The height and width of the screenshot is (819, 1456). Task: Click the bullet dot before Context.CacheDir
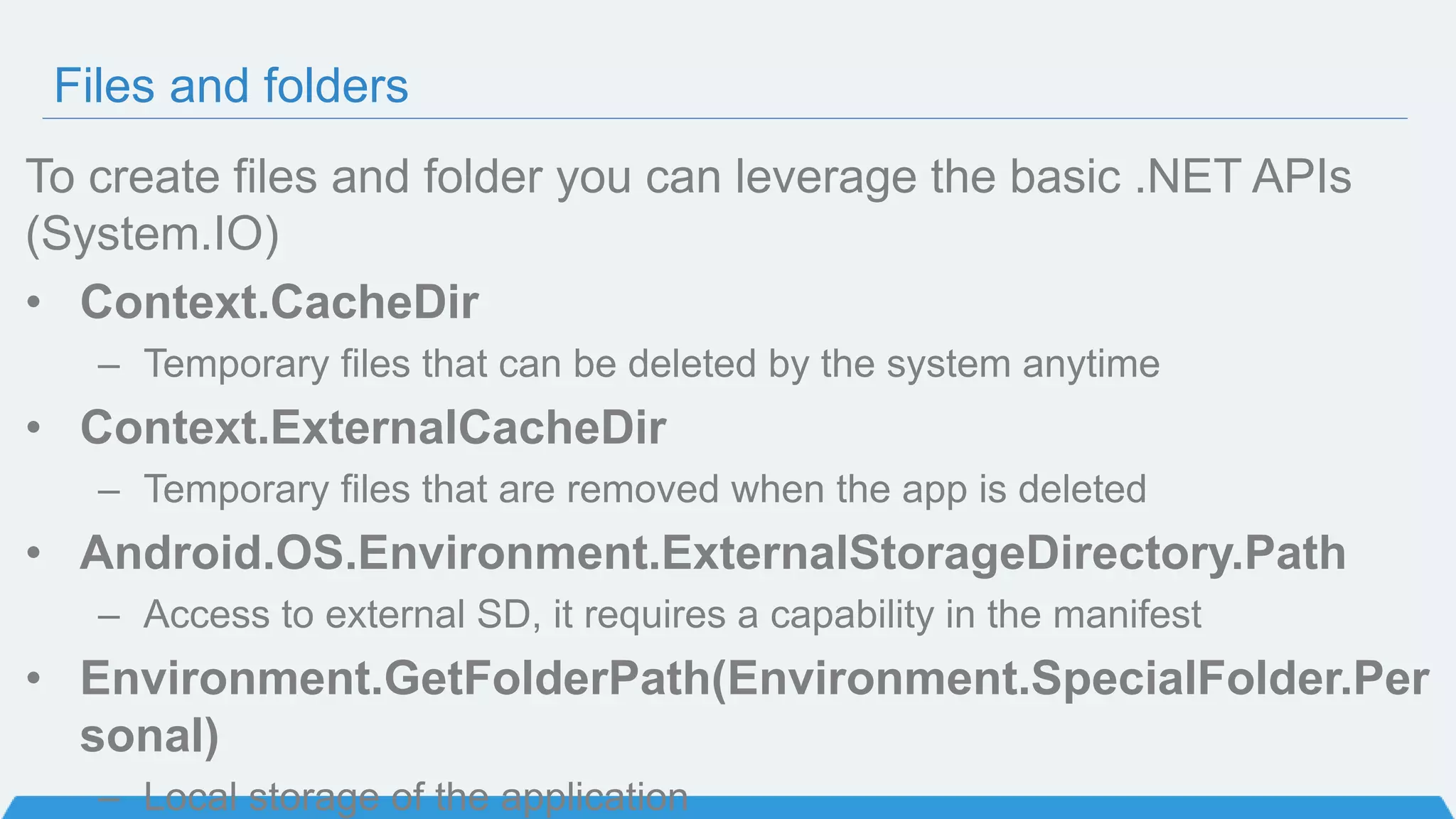(33, 303)
